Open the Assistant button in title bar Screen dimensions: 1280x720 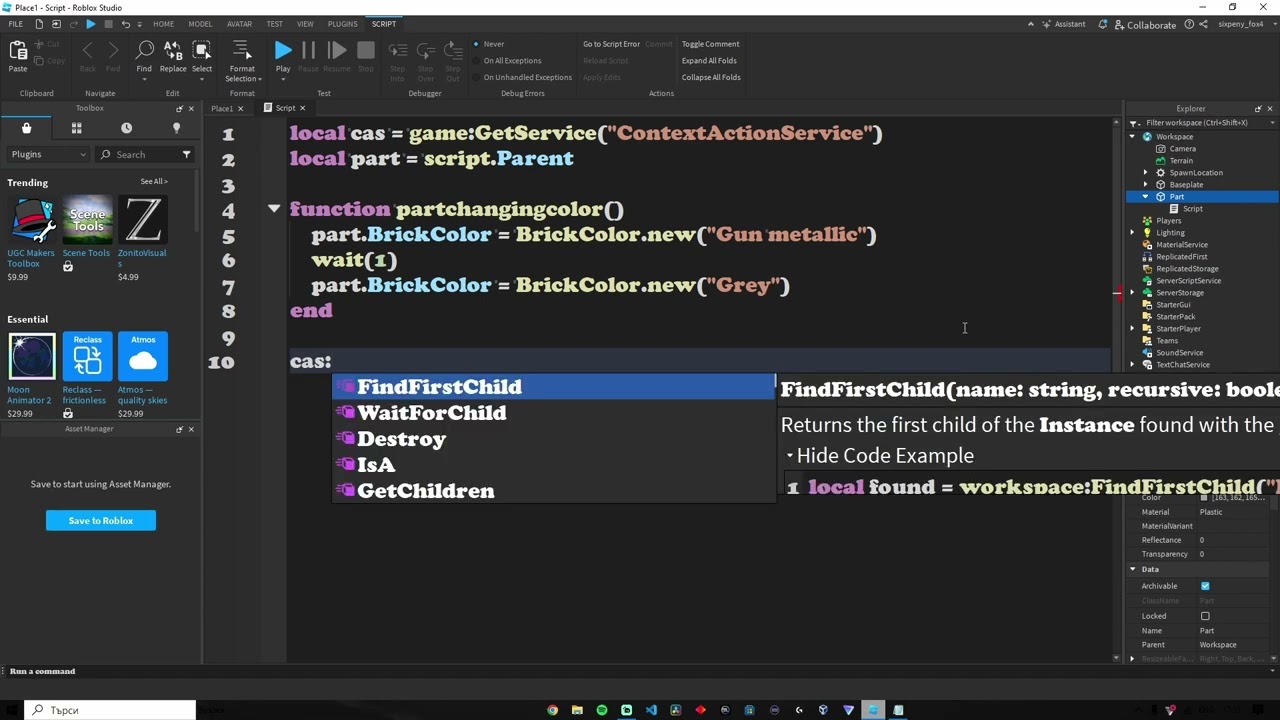(x=1062, y=24)
